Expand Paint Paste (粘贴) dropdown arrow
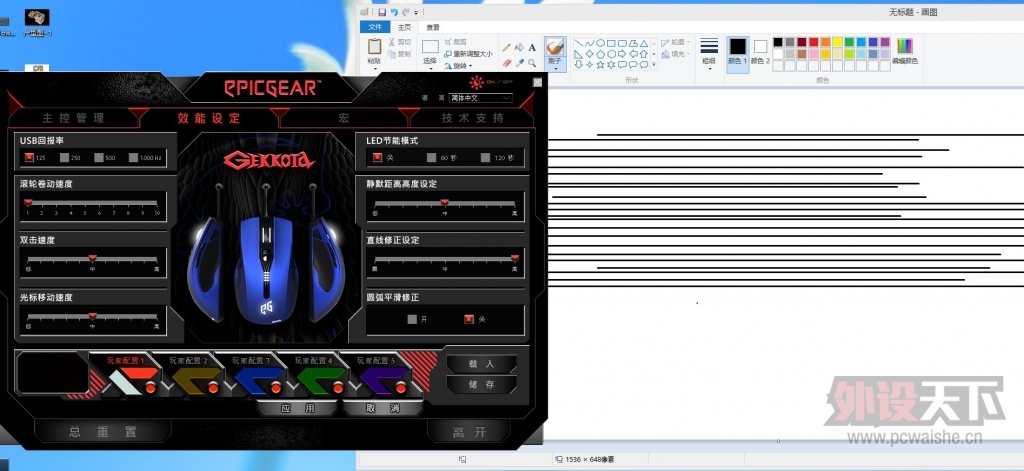 tap(375, 69)
